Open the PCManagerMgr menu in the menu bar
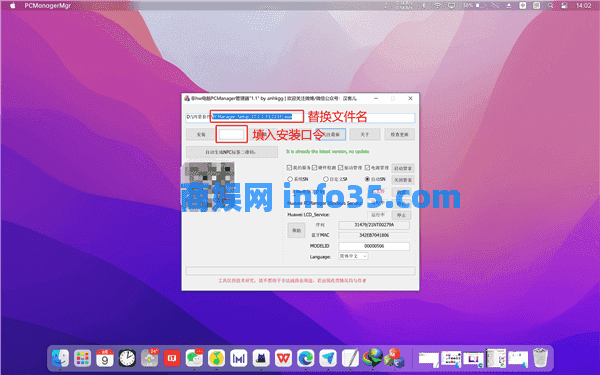Screen dimensions: 600x375 click(x=47, y=5)
